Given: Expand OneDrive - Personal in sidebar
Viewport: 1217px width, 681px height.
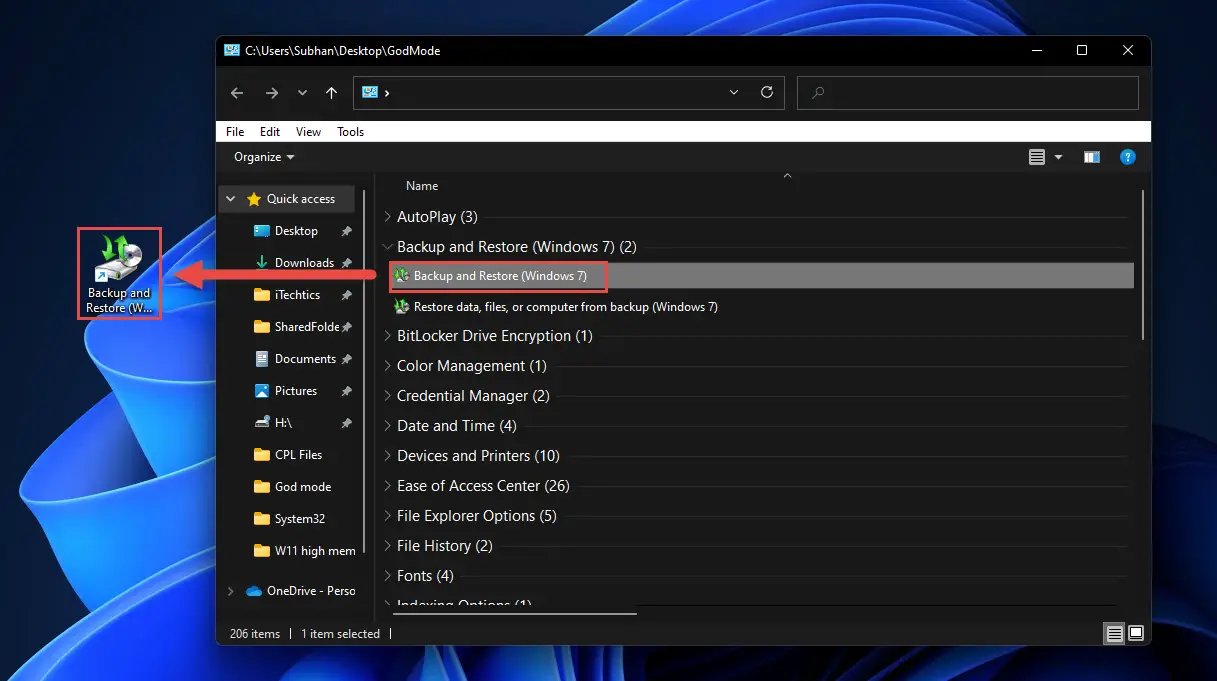Looking at the screenshot, I should pyautogui.click(x=231, y=591).
